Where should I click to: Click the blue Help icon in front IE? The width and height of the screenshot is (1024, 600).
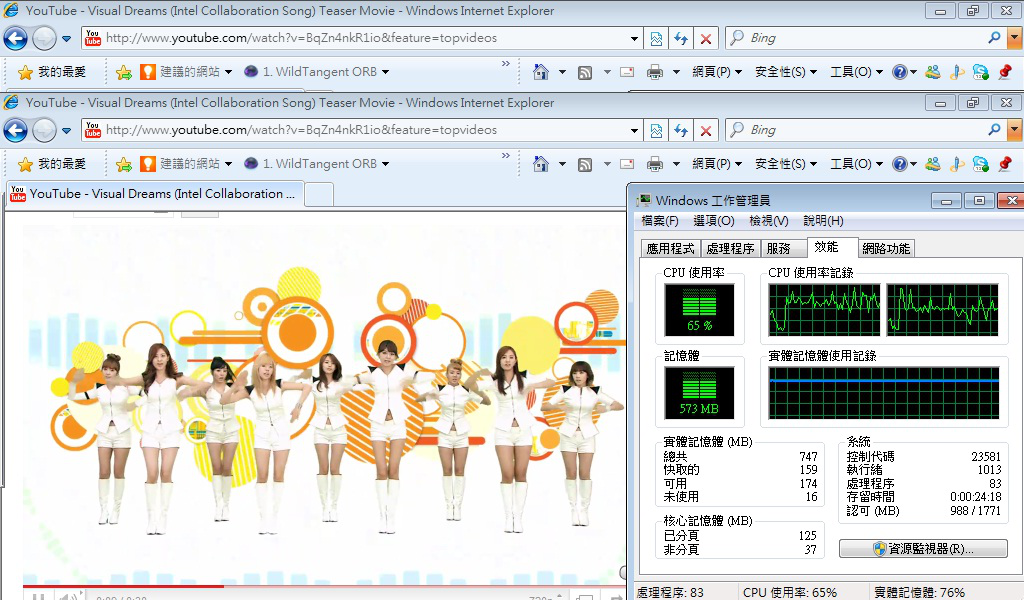[x=899, y=164]
